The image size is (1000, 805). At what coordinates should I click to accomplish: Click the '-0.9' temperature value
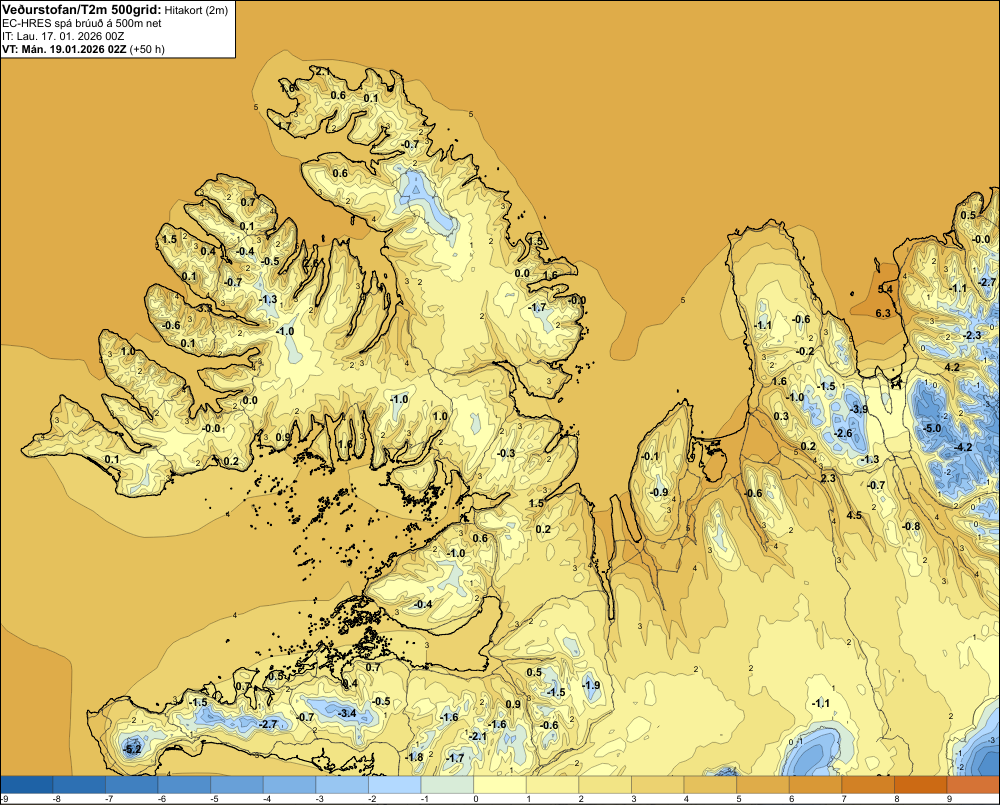click(659, 492)
